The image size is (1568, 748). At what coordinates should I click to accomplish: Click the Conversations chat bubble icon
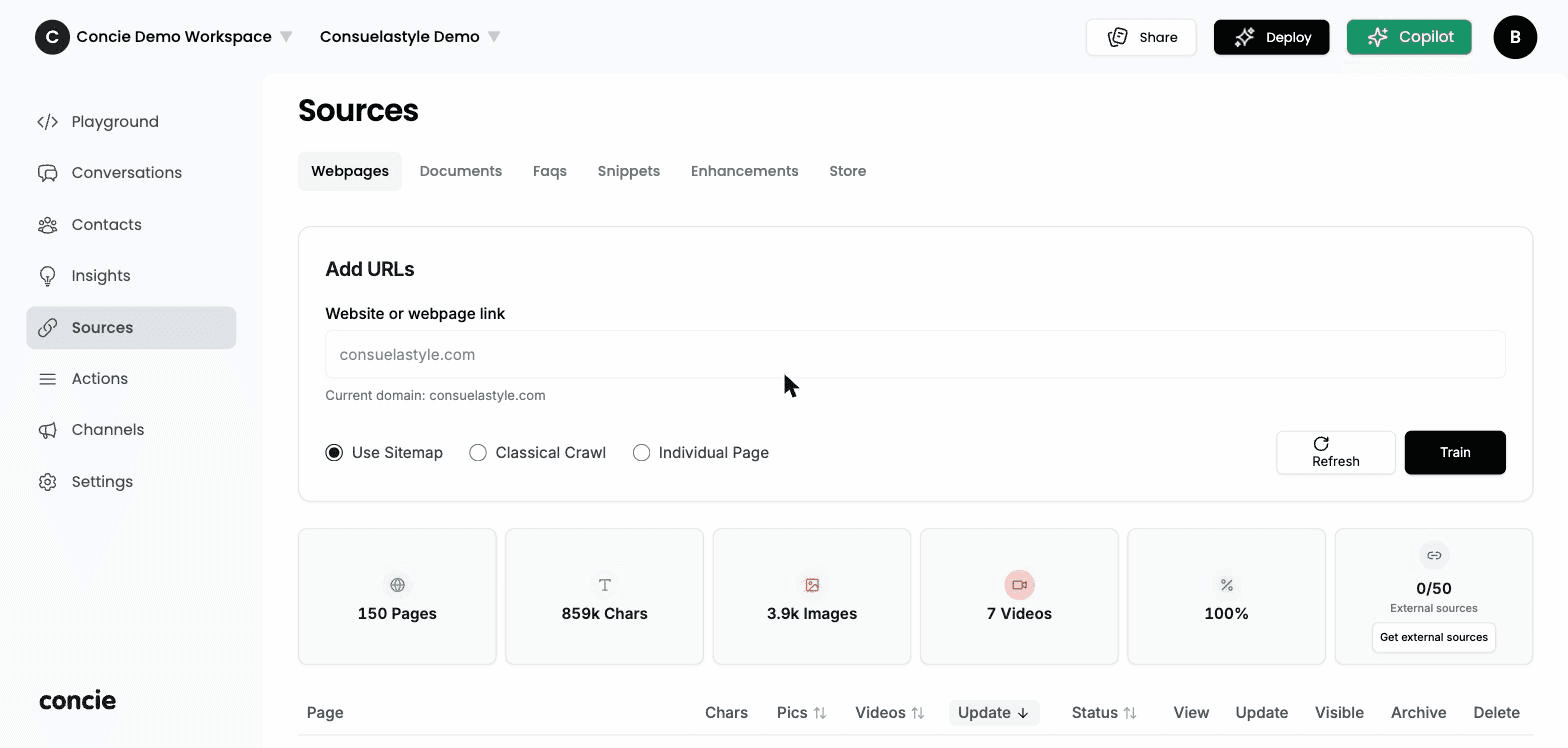tap(47, 173)
